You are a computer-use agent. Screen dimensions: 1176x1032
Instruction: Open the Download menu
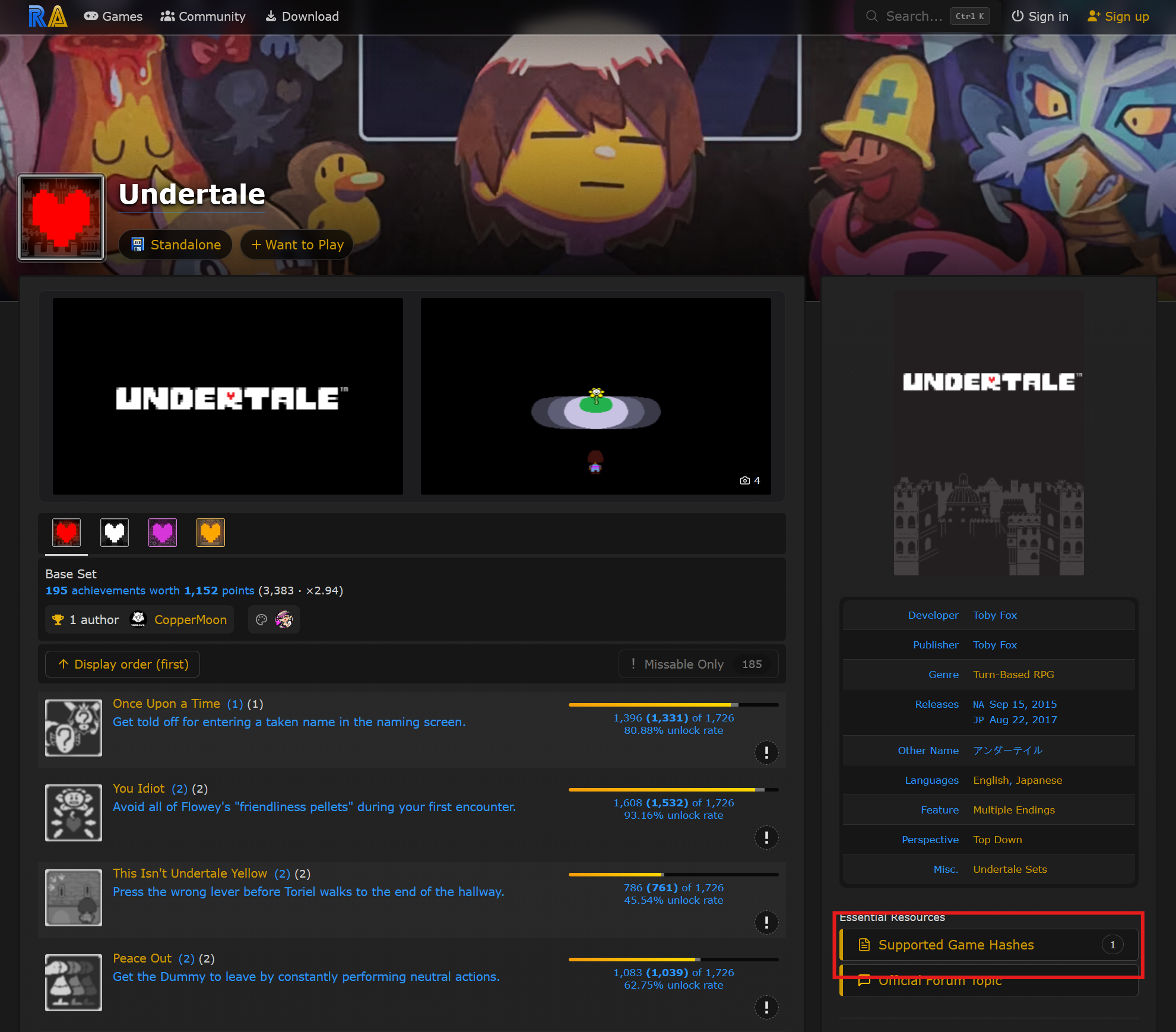[302, 16]
